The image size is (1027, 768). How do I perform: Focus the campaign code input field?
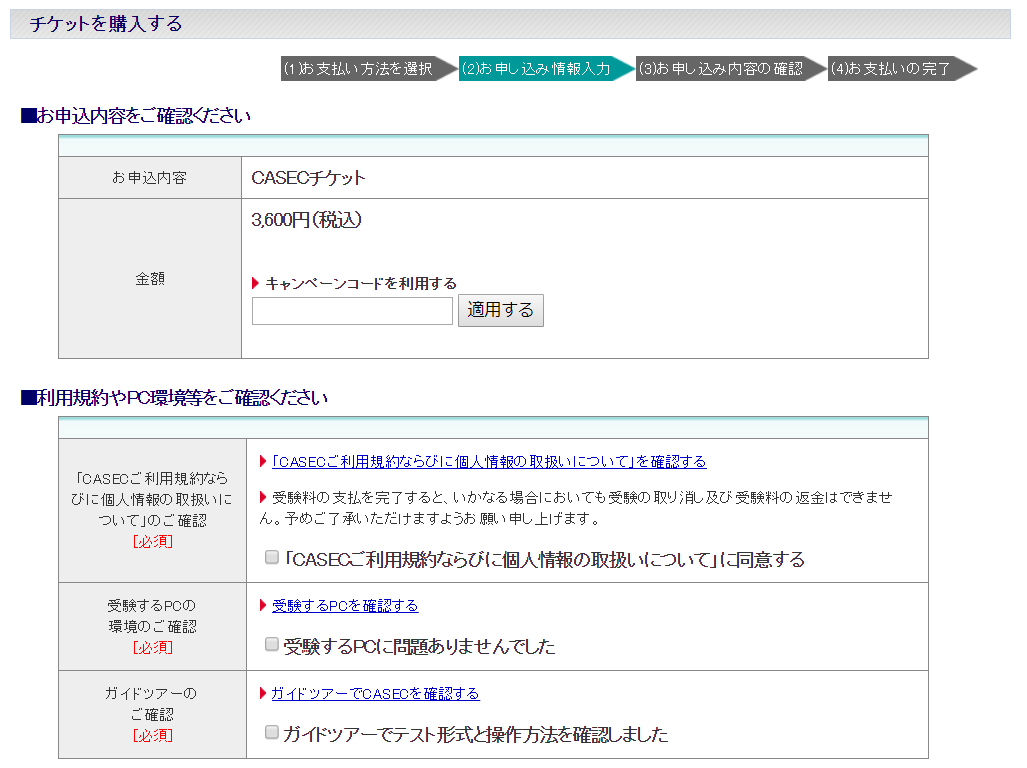point(352,311)
